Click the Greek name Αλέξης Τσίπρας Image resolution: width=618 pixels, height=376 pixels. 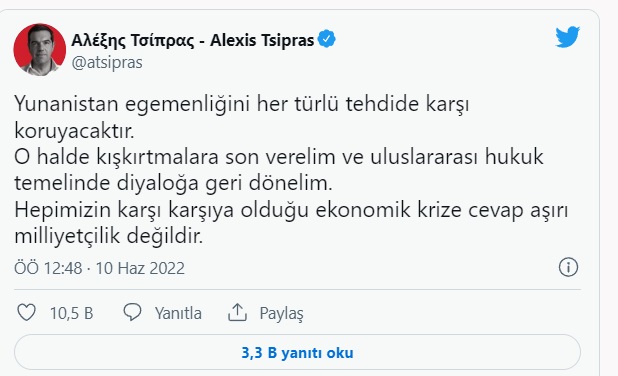point(133,41)
